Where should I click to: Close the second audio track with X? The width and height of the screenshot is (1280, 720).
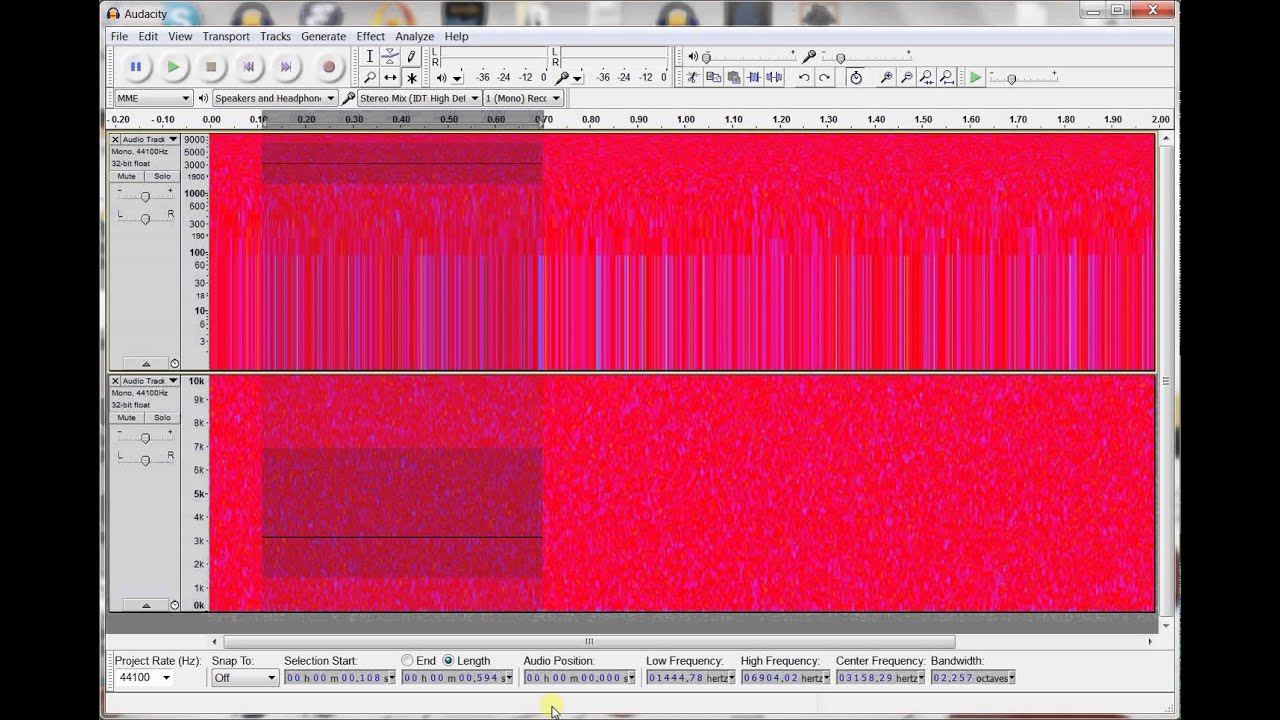tap(115, 381)
